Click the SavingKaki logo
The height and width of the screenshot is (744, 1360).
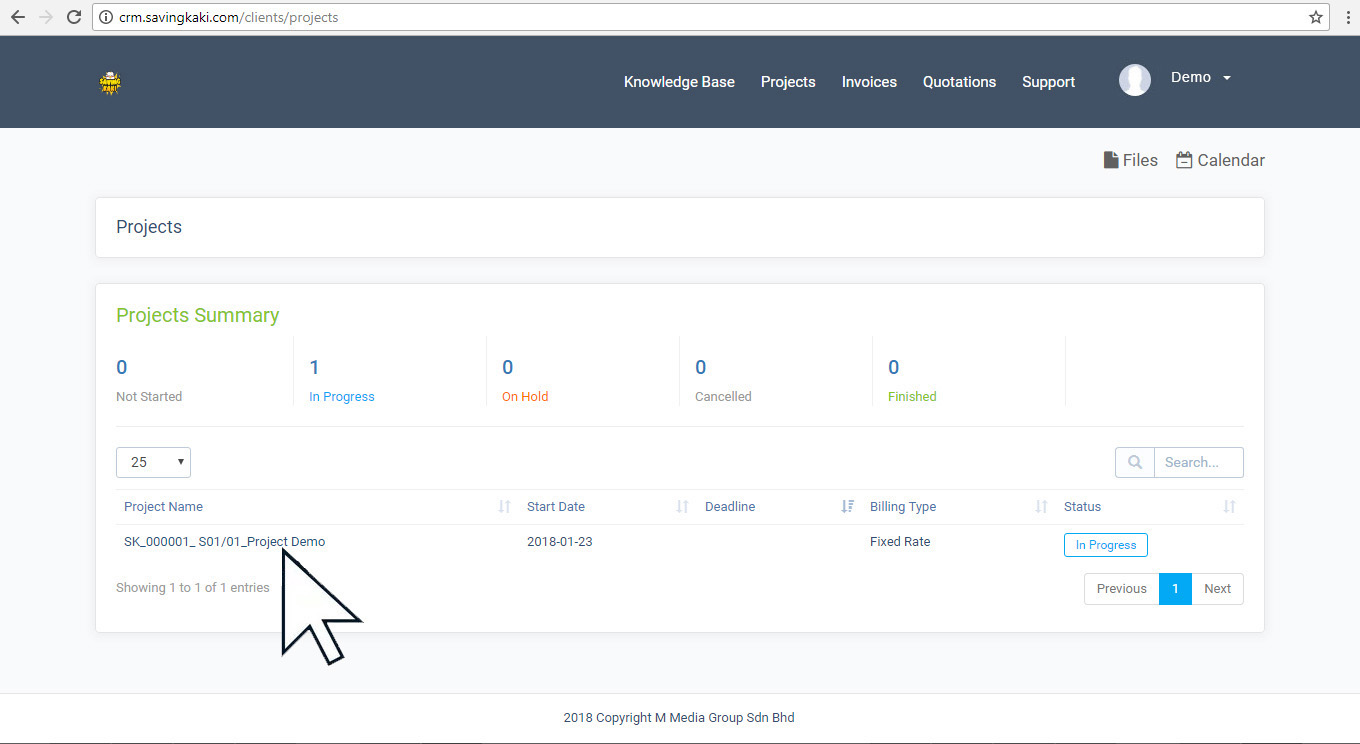tap(110, 82)
